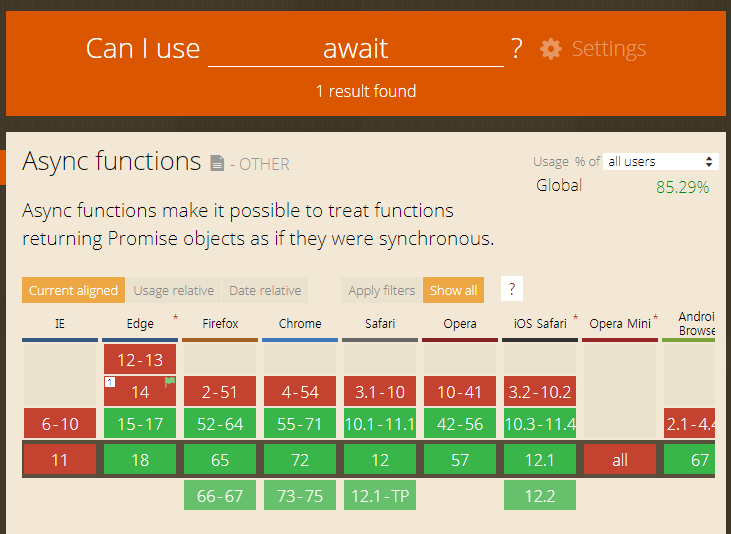The height and width of the screenshot is (534, 731).
Task: Click the 85.29% global usage value
Action: tap(683, 187)
